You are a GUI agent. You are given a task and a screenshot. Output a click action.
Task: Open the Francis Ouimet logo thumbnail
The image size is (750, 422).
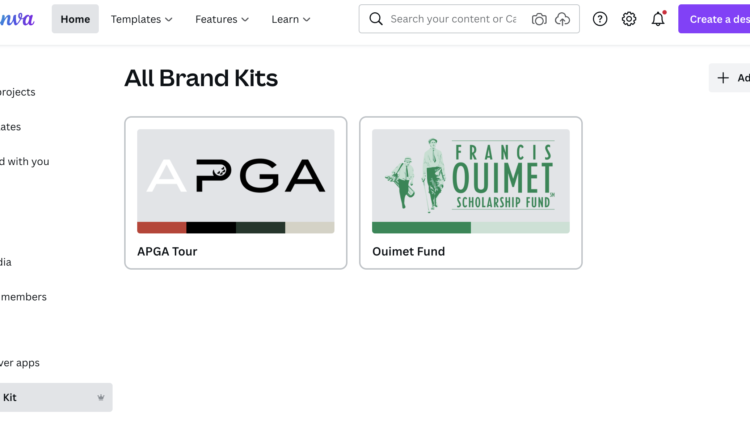(x=471, y=176)
